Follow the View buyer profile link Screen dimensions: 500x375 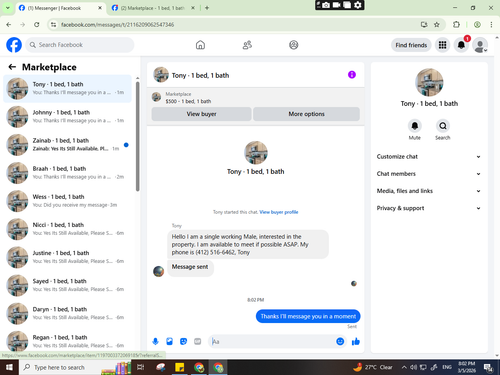[x=279, y=212]
